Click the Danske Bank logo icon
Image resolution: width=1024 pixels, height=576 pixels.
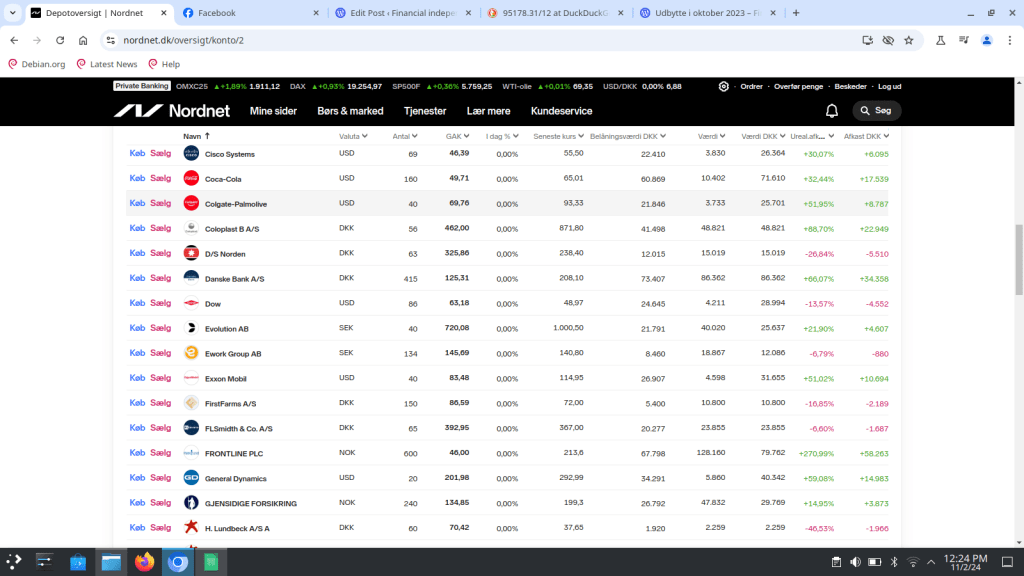click(191, 279)
